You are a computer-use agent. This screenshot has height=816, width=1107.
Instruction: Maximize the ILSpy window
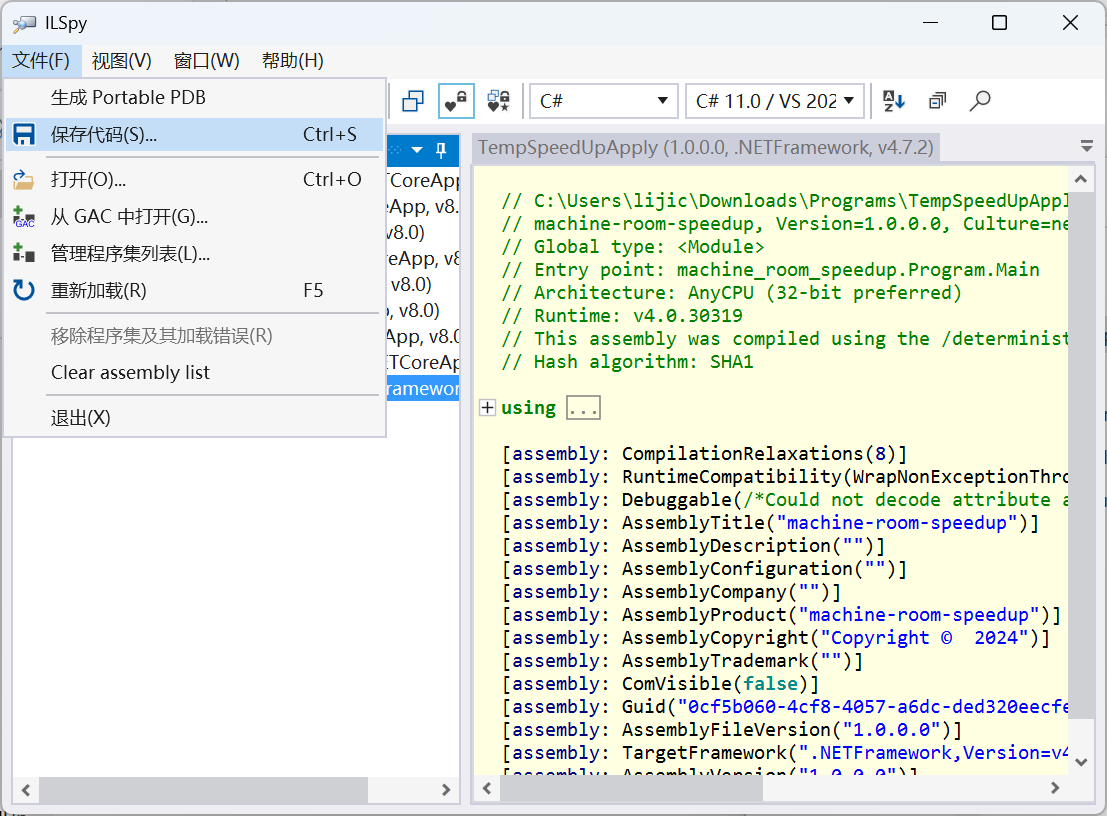point(1000,23)
